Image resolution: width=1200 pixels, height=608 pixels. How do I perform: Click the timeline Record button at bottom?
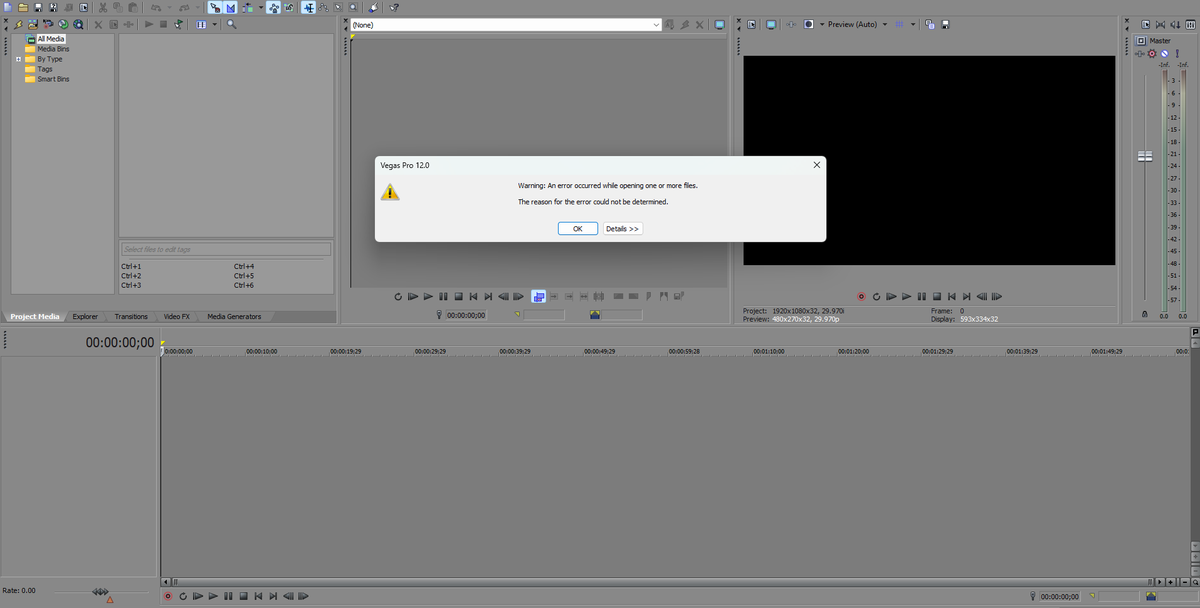(x=168, y=596)
